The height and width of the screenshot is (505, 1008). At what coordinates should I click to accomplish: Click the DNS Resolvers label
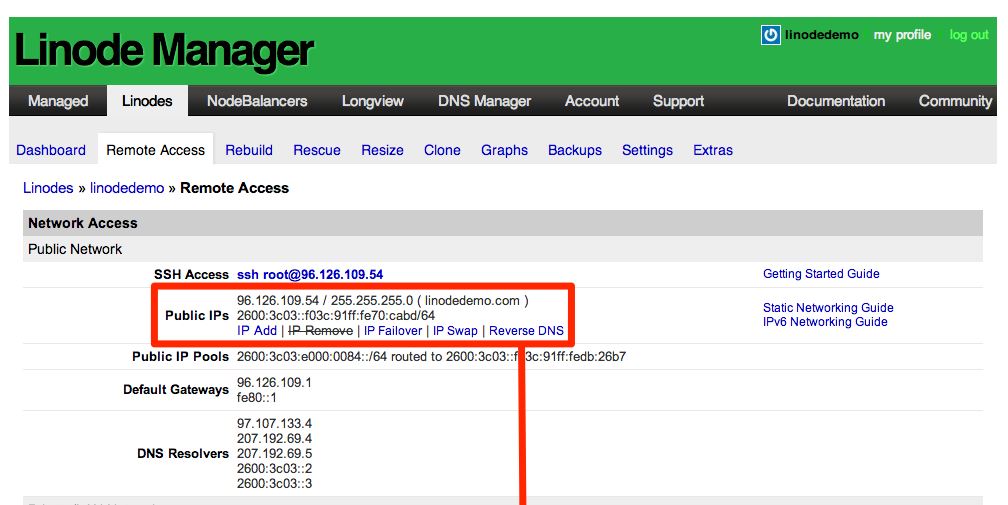(x=183, y=454)
